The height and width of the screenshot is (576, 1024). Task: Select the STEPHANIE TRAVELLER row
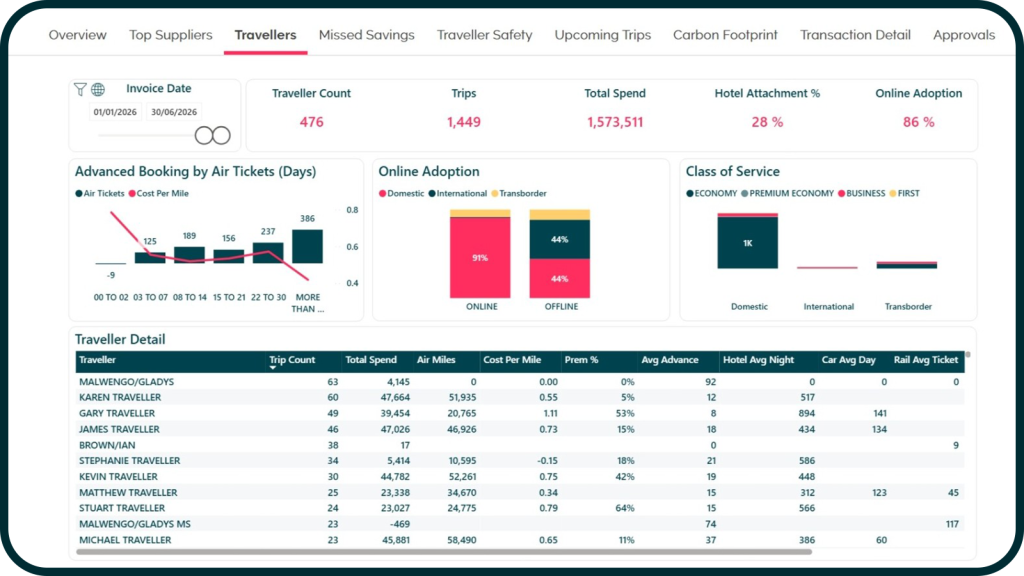point(520,460)
